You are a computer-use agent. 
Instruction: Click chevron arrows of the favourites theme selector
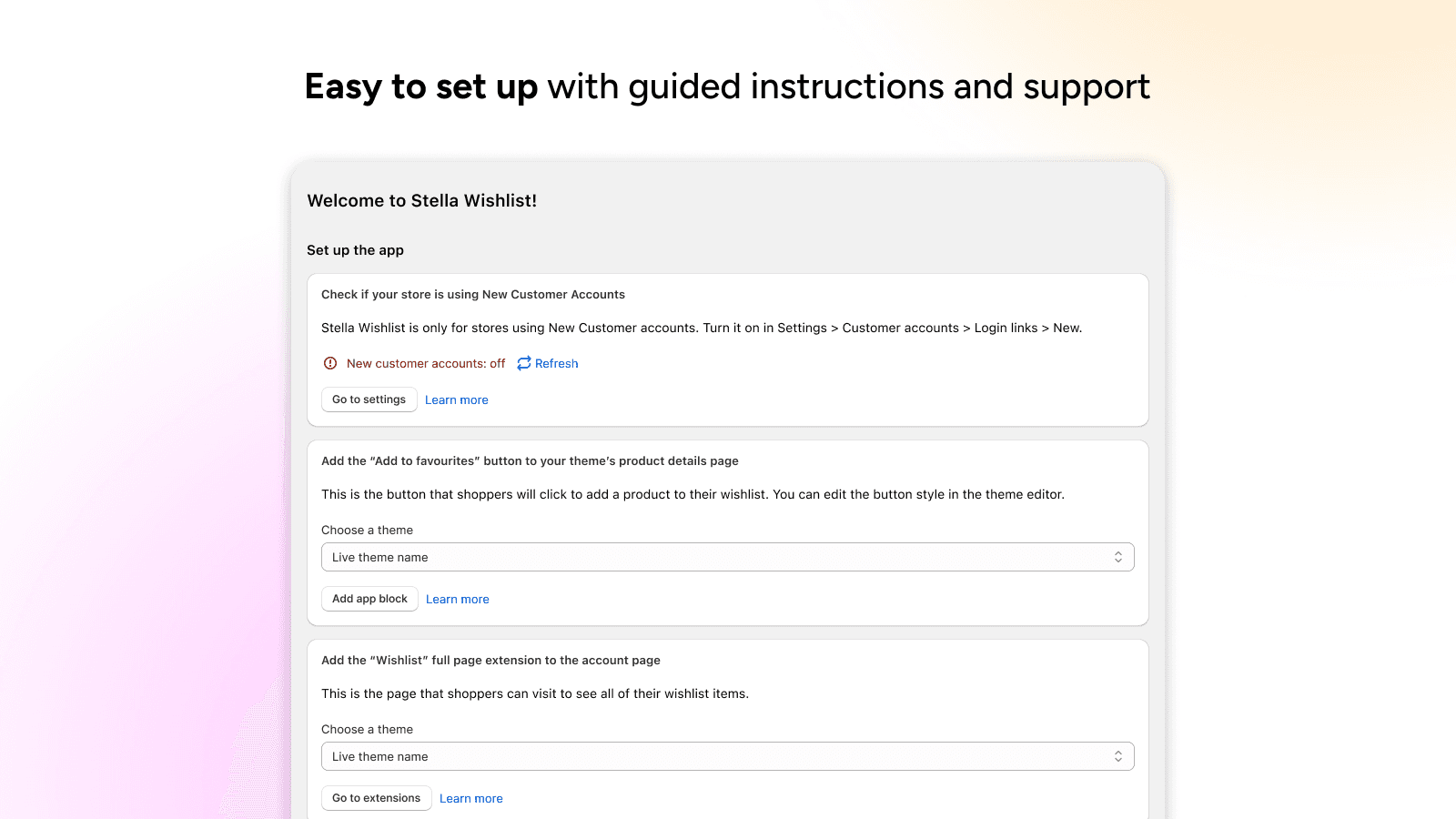click(1118, 557)
